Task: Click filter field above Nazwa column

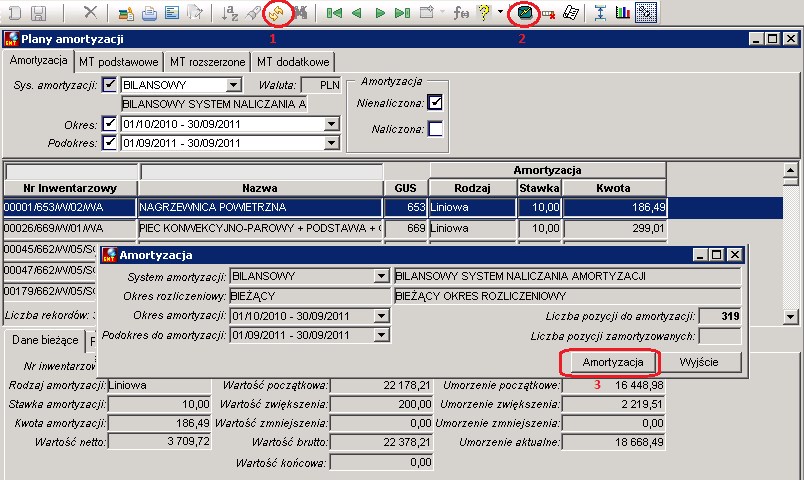Action: [x=262, y=171]
